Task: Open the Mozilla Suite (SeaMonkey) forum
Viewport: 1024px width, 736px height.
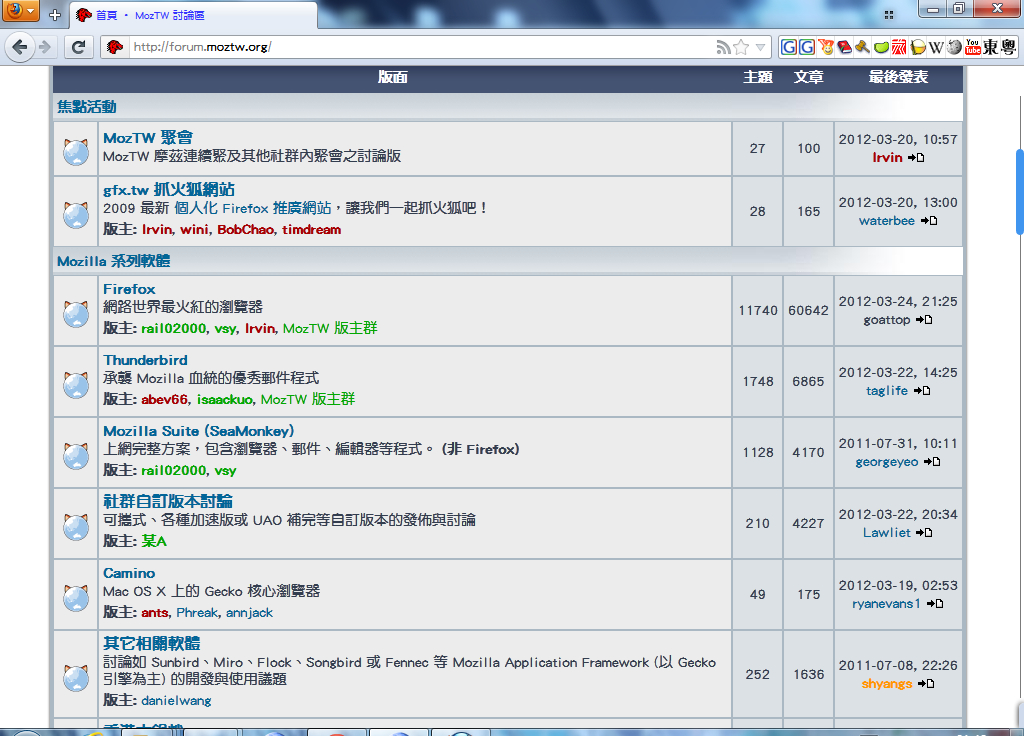Action: click(198, 431)
